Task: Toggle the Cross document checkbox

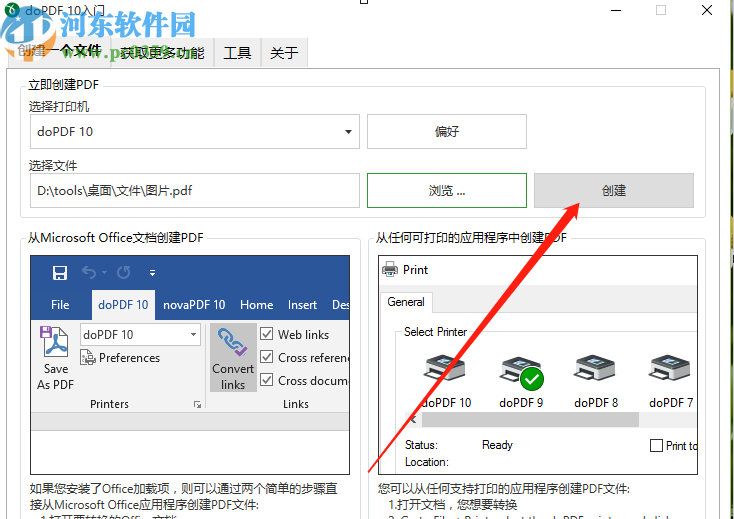Action: coord(267,380)
